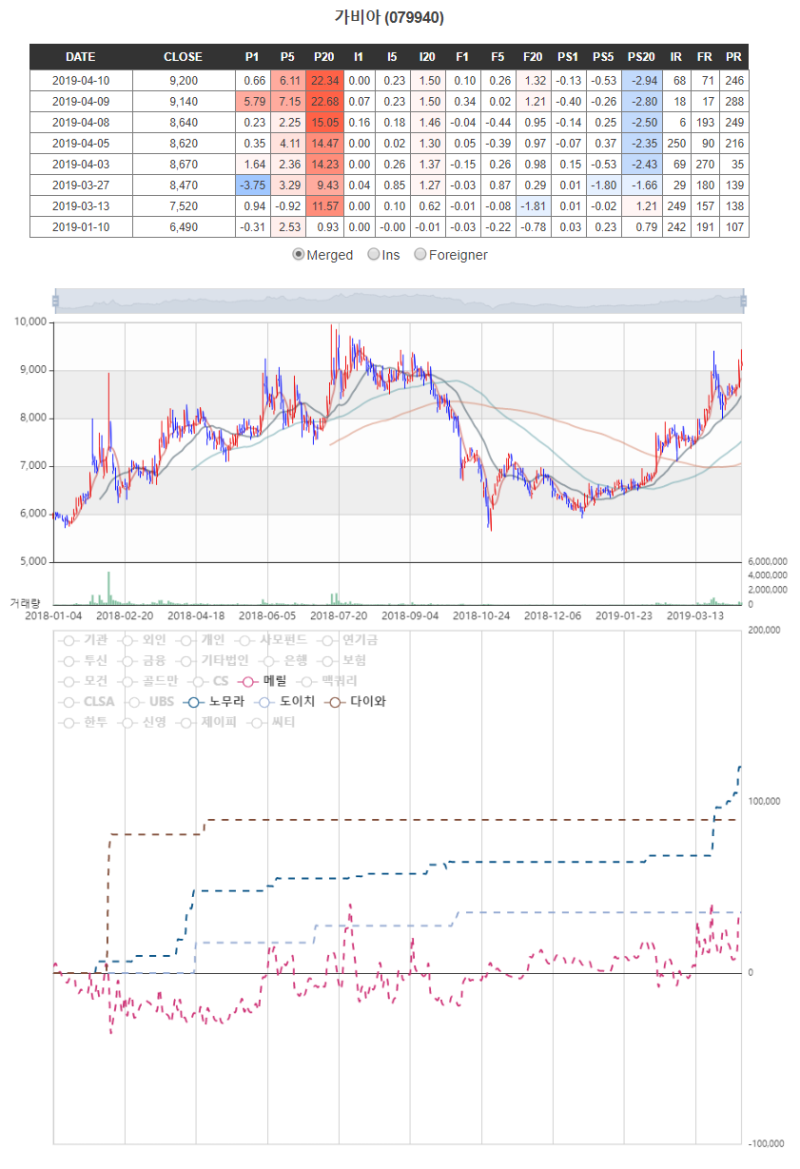Toggle the 신영 legend entry
The image size is (800, 1169).
(x=142, y=722)
